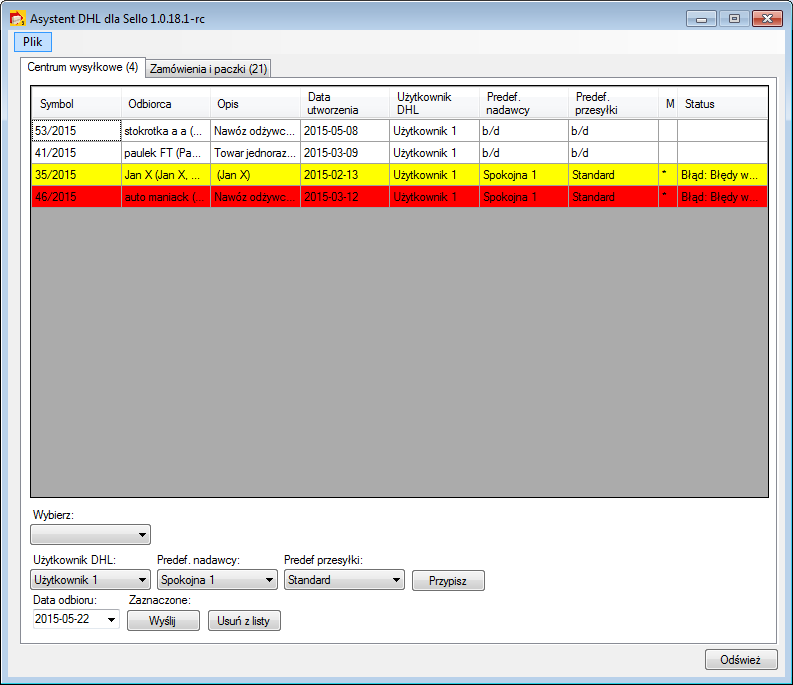Image resolution: width=793 pixels, height=685 pixels.
Task: Click the Wyślij button
Action: click(x=163, y=621)
